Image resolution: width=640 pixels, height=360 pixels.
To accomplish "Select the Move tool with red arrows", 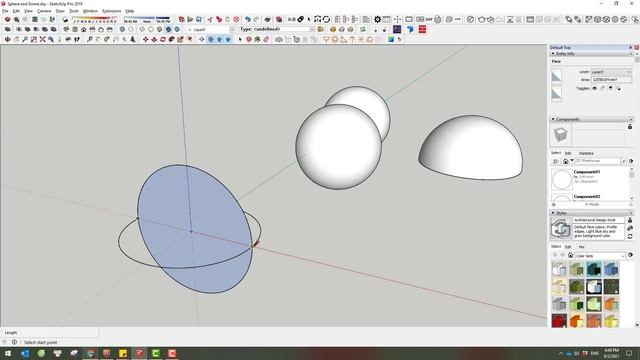I will (145, 39).
